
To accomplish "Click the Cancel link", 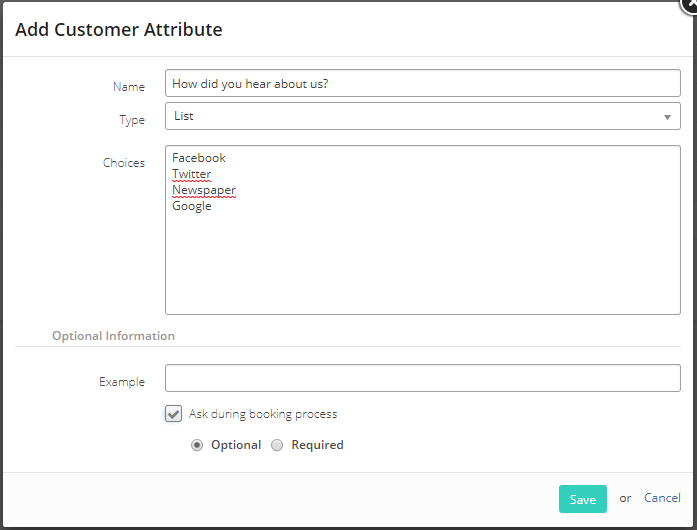I will 662,498.
